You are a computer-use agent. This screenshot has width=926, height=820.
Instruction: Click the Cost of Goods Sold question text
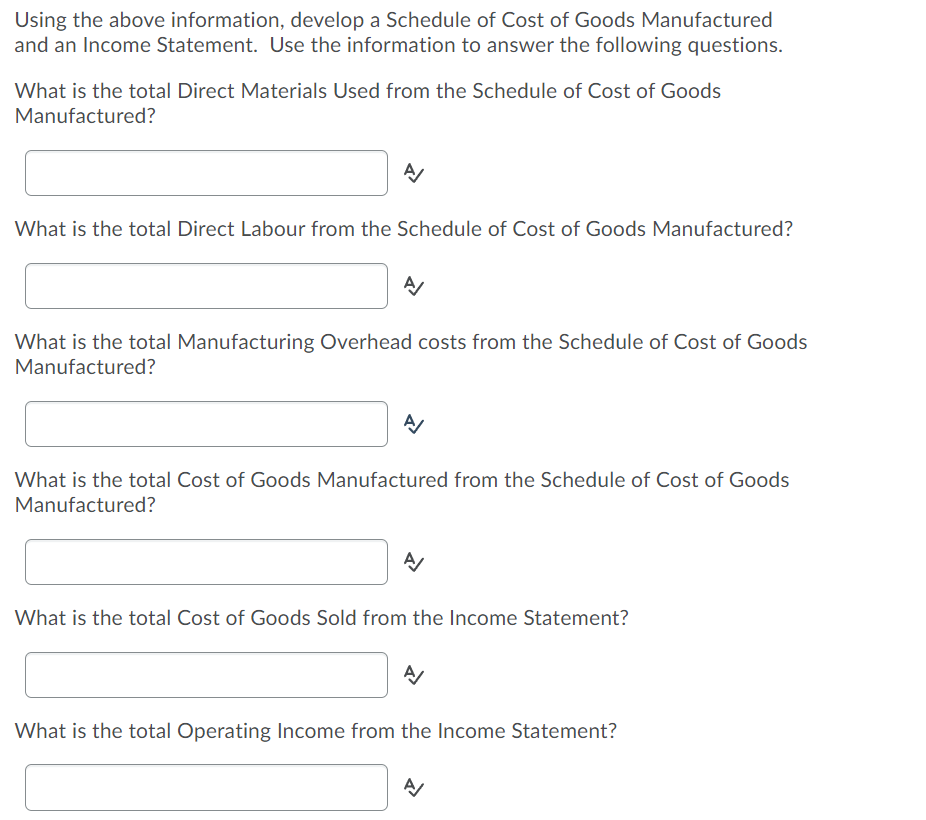[x=321, y=618]
